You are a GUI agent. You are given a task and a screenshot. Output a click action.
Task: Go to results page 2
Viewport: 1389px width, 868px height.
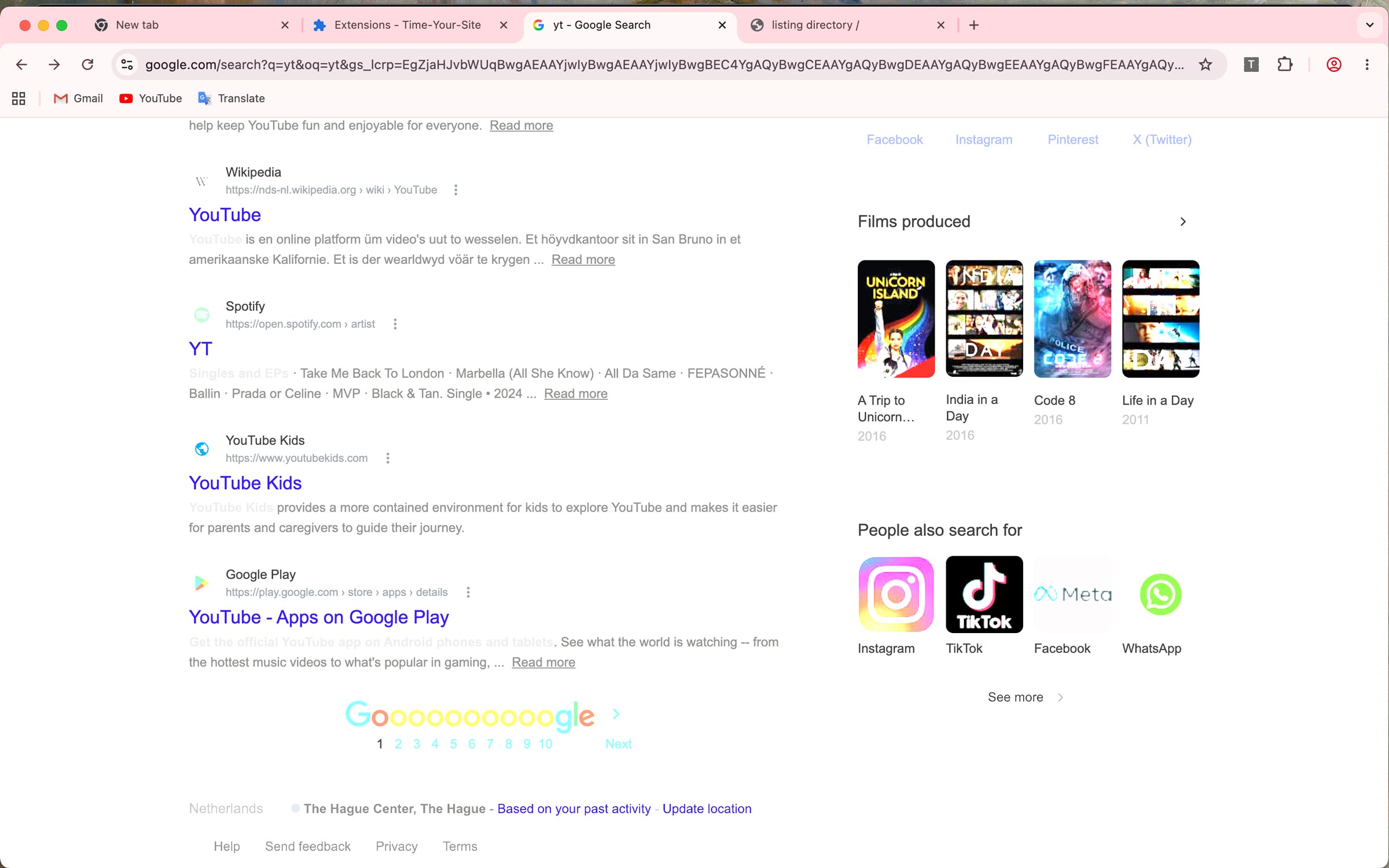(x=398, y=744)
